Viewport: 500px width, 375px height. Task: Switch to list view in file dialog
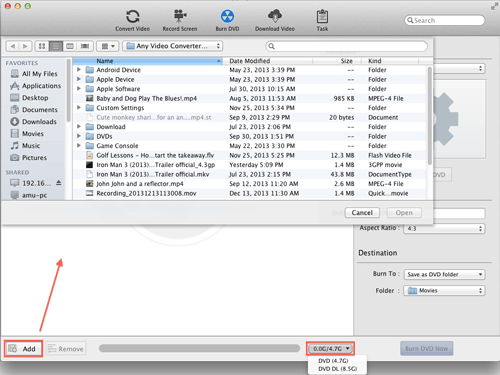click(56, 46)
